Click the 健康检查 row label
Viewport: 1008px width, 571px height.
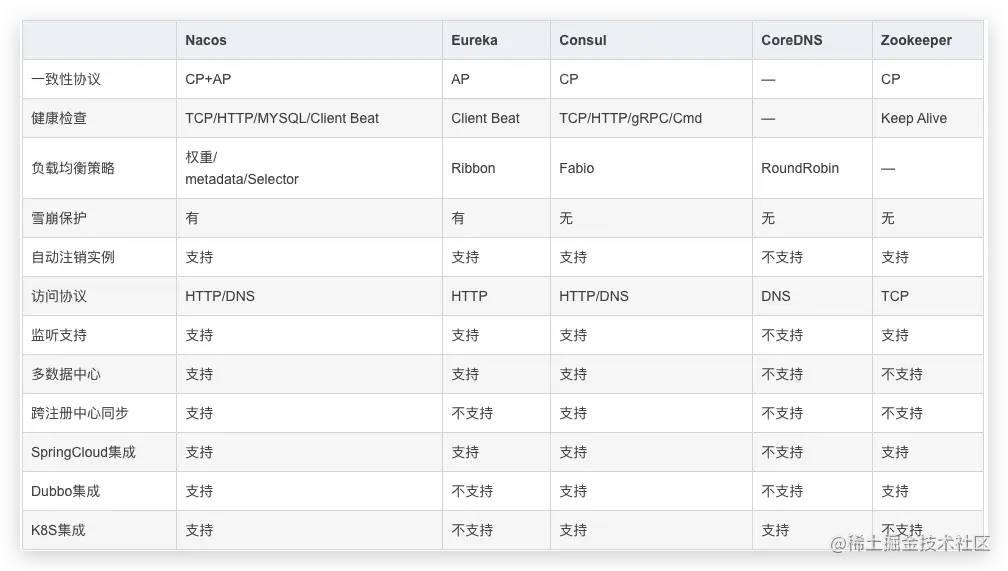tap(58, 118)
